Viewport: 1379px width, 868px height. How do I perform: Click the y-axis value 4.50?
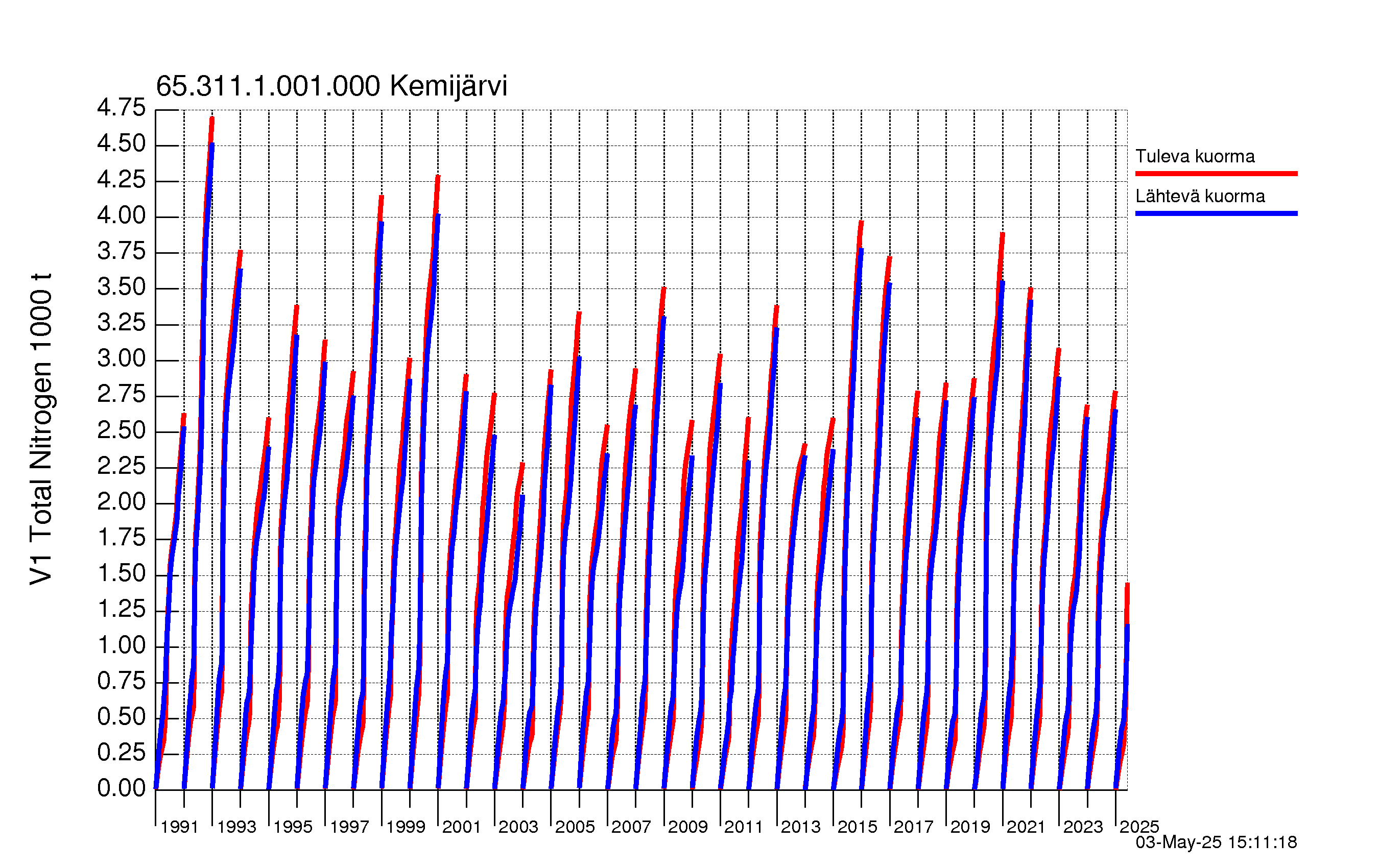click(122, 143)
